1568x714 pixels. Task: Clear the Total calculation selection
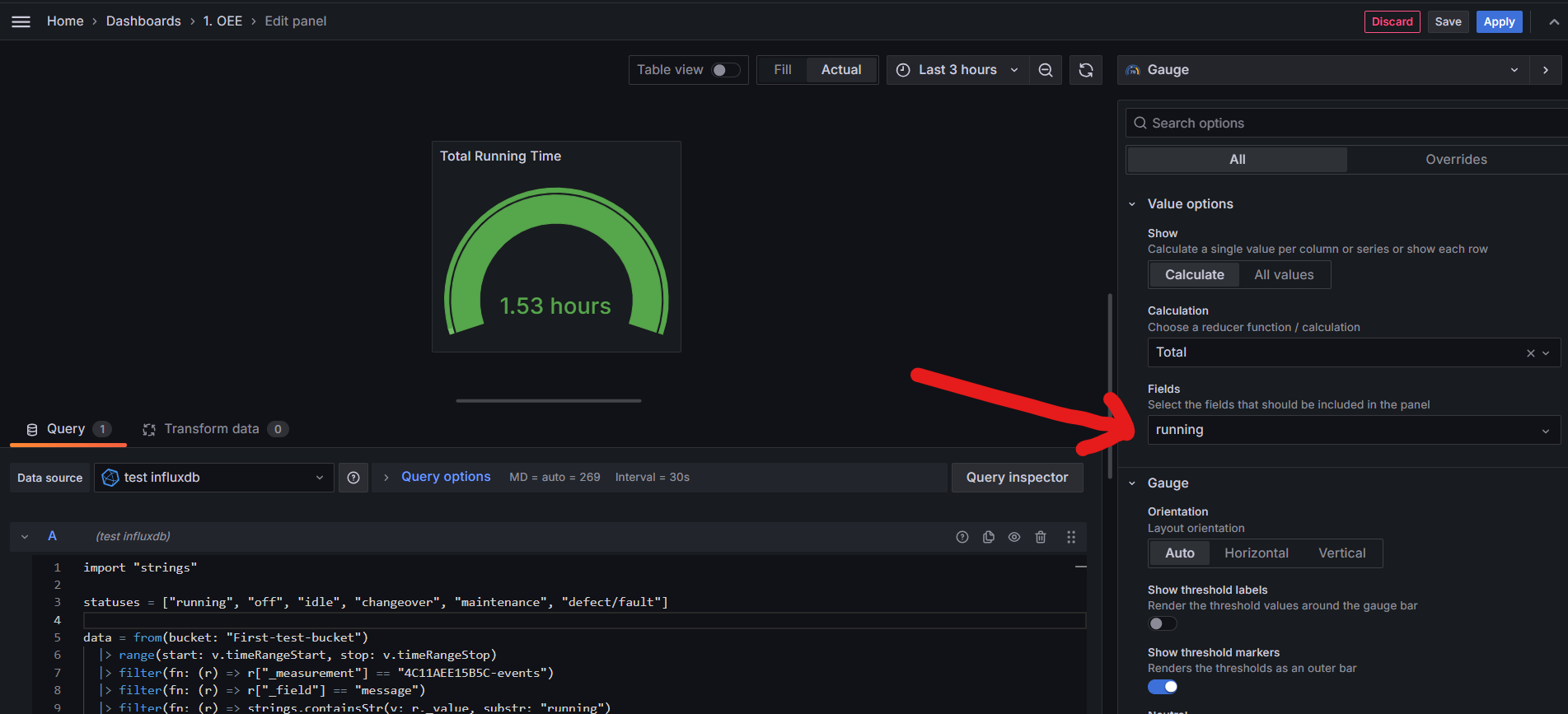point(1531,353)
